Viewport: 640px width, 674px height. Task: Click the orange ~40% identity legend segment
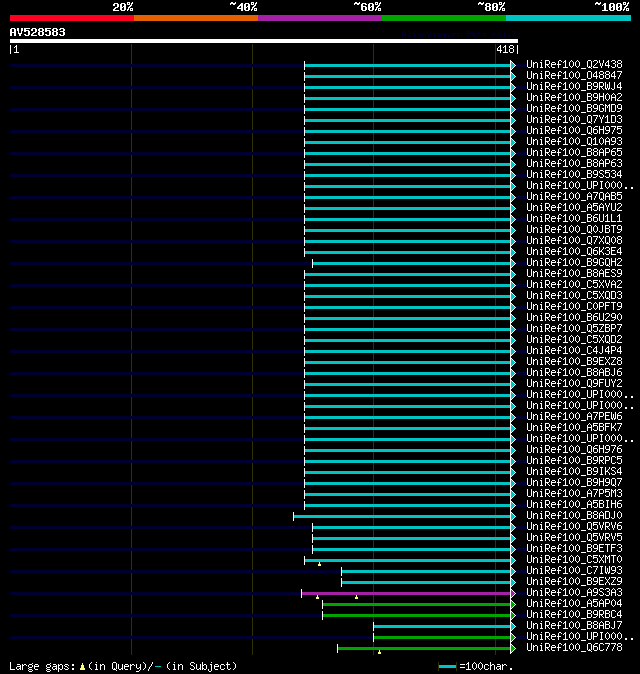point(196,18)
